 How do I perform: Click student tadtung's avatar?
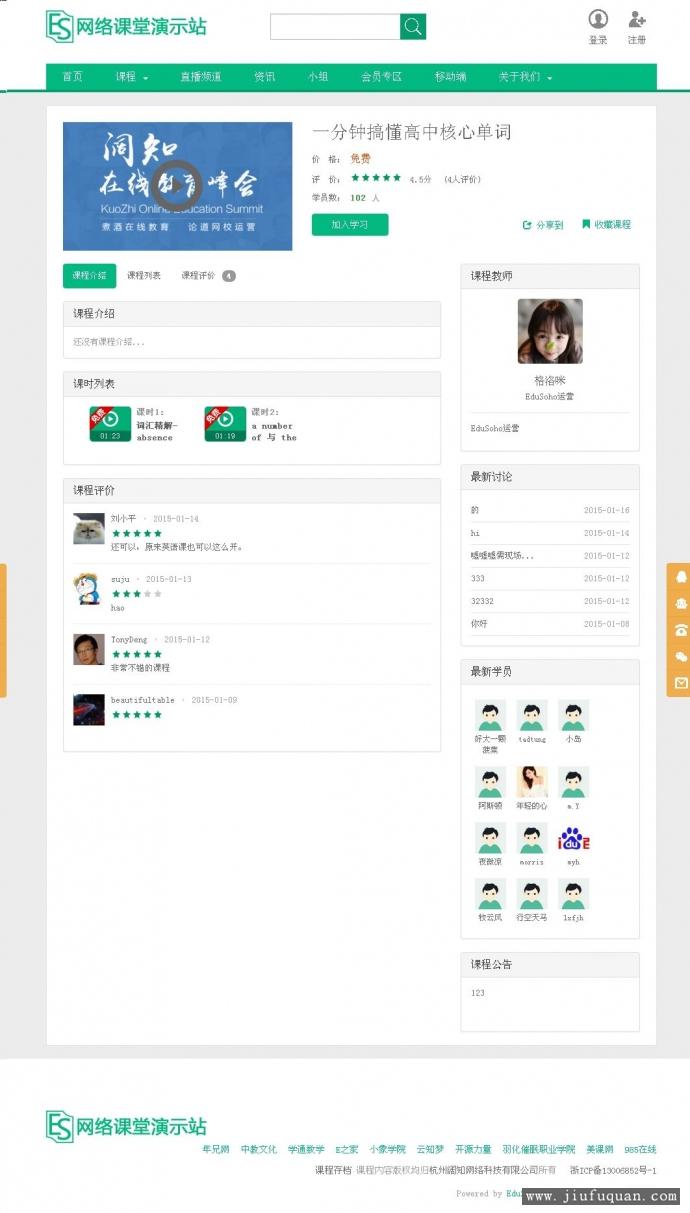(x=532, y=715)
